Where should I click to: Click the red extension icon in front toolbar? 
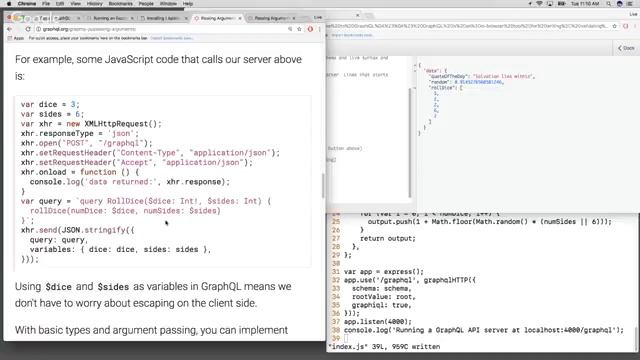(310, 29)
